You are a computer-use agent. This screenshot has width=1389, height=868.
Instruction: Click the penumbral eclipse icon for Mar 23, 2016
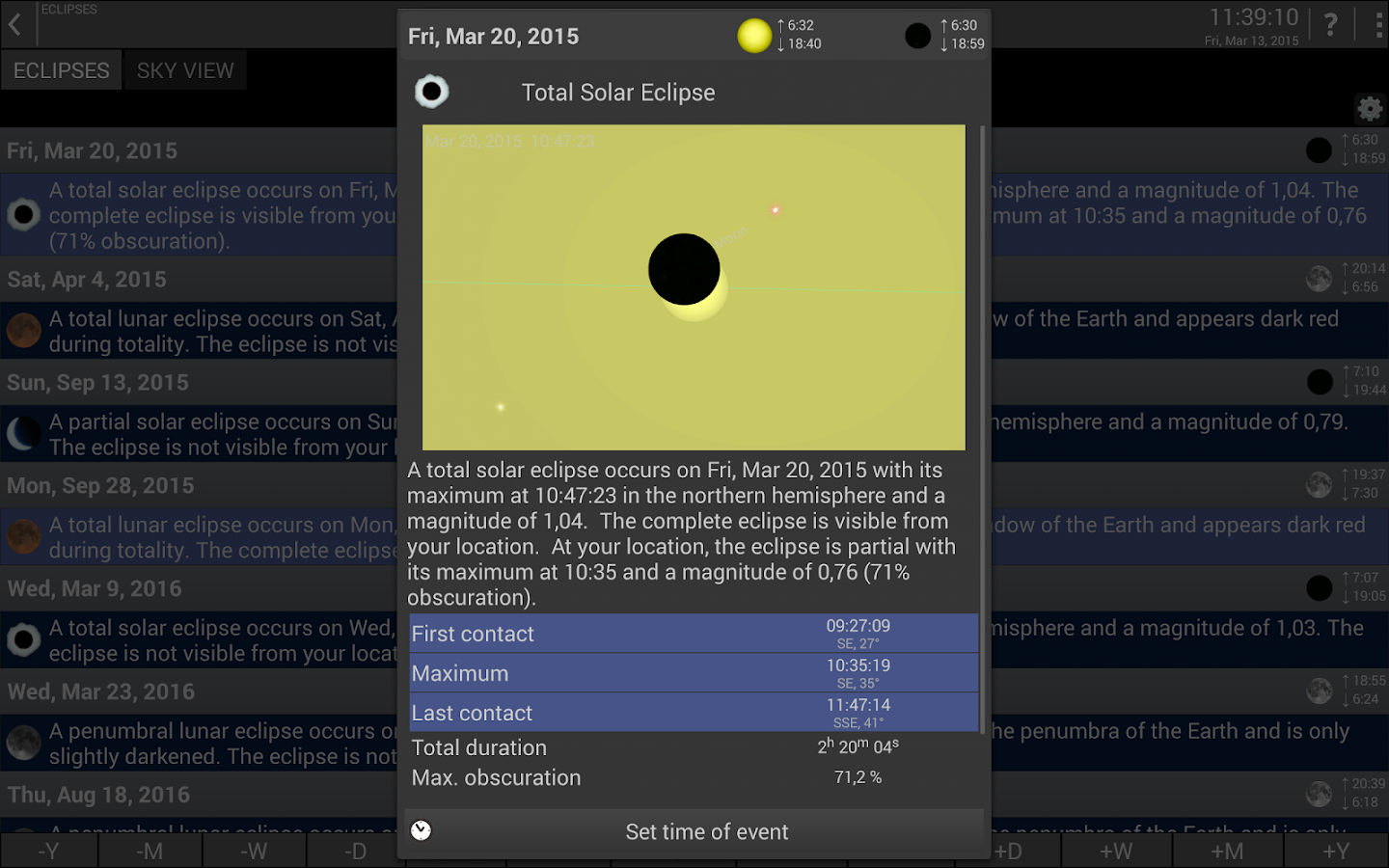coord(23,743)
